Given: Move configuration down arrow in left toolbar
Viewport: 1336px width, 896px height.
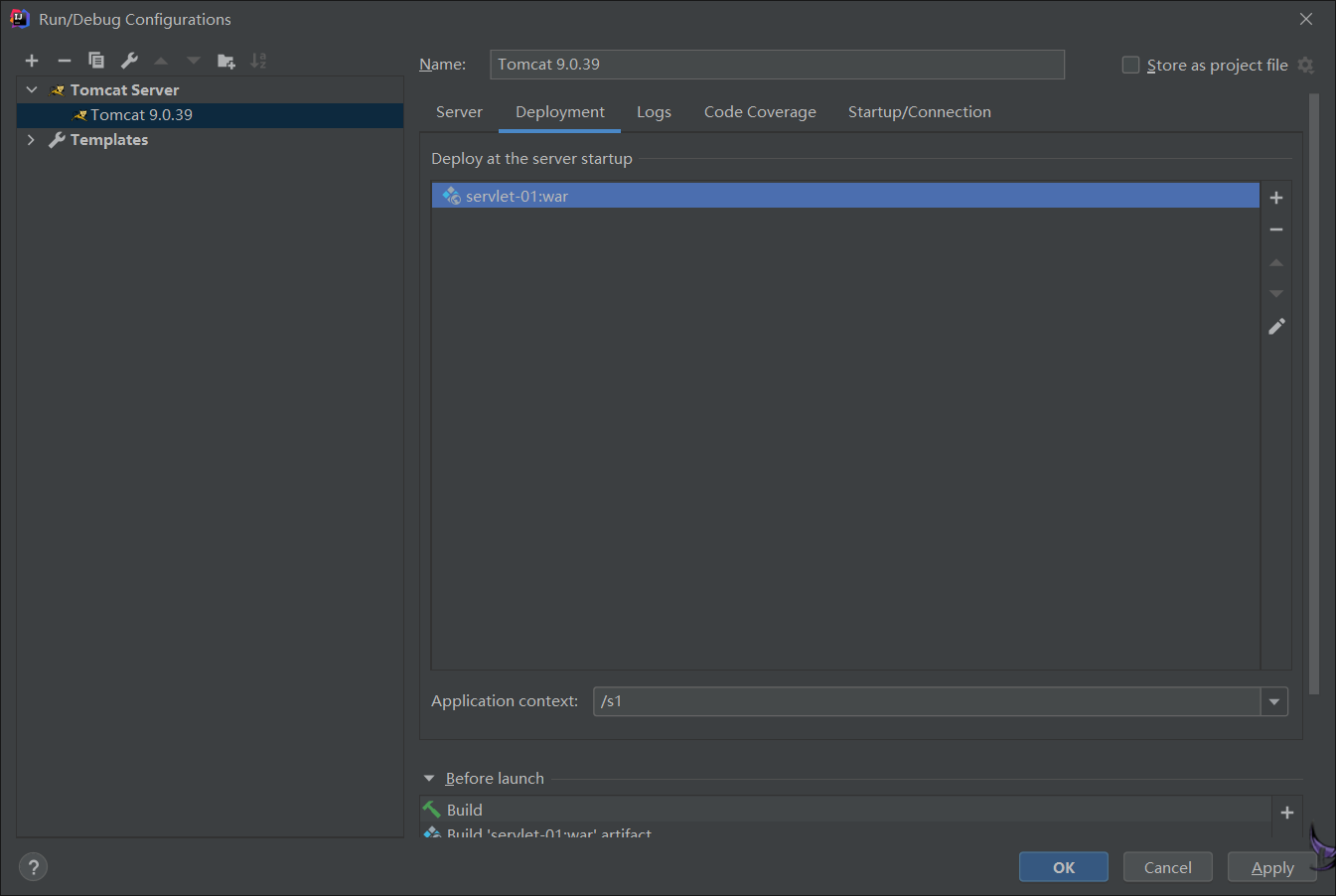Looking at the screenshot, I should pyautogui.click(x=194, y=61).
